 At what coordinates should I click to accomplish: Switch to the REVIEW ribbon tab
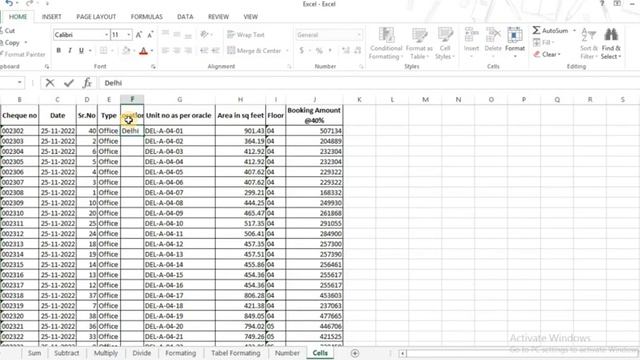[218, 17]
